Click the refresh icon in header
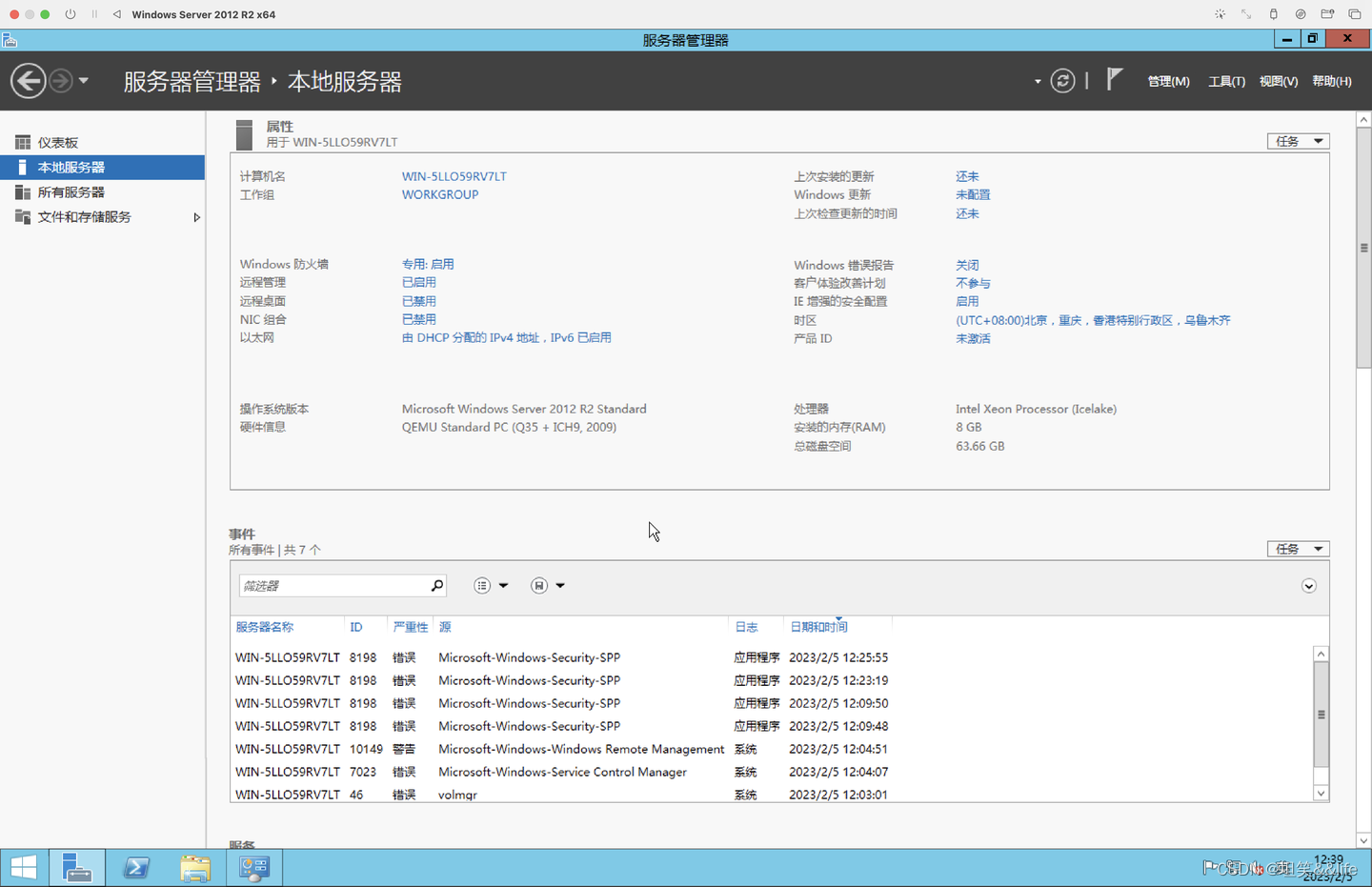 click(x=1062, y=81)
